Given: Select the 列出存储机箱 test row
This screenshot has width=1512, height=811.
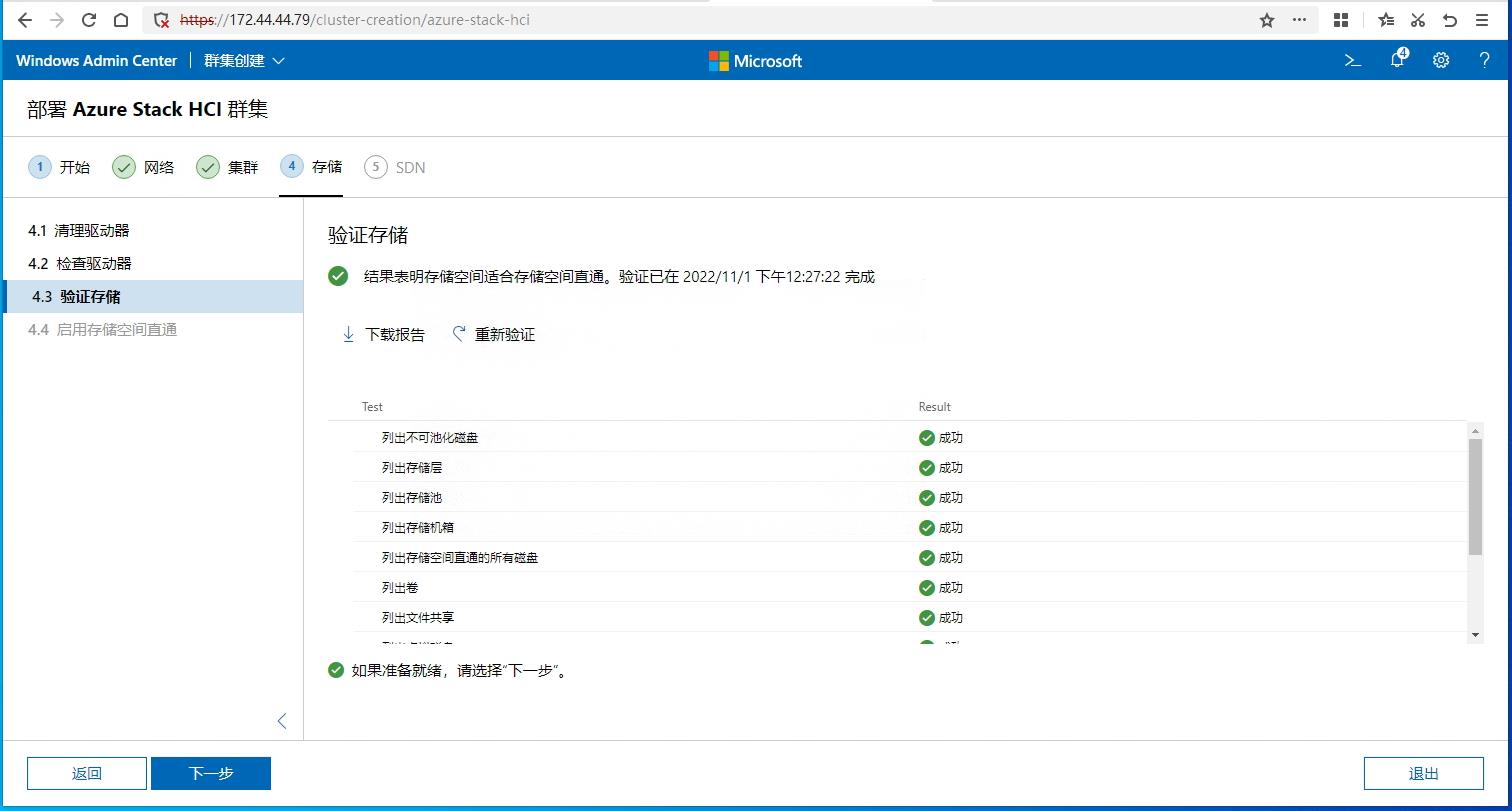Looking at the screenshot, I should (x=911, y=527).
